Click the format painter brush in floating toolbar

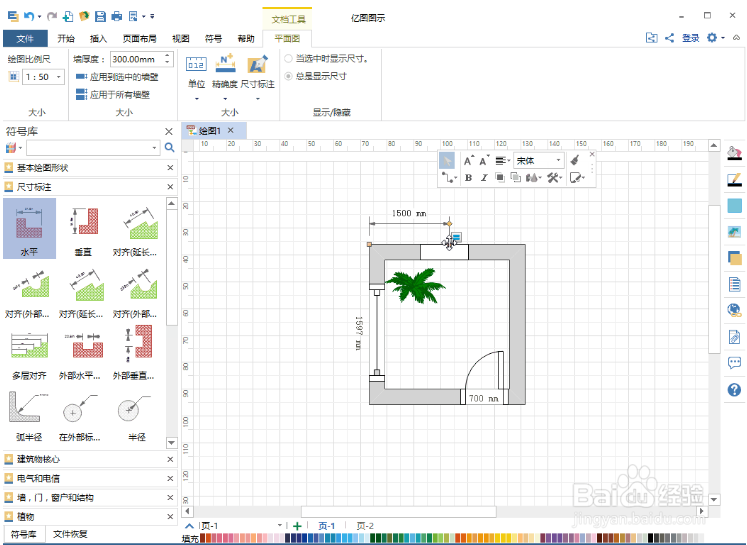(575, 160)
